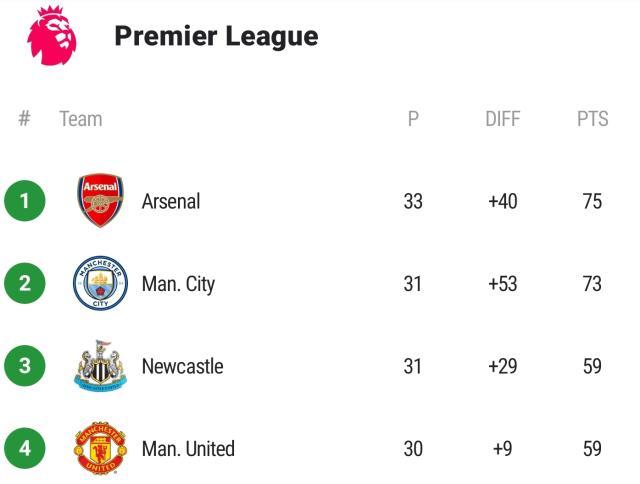Image resolution: width=640 pixels, height=484 pixels.
Task: Select the Man. City team name
Action: [178, 284]
